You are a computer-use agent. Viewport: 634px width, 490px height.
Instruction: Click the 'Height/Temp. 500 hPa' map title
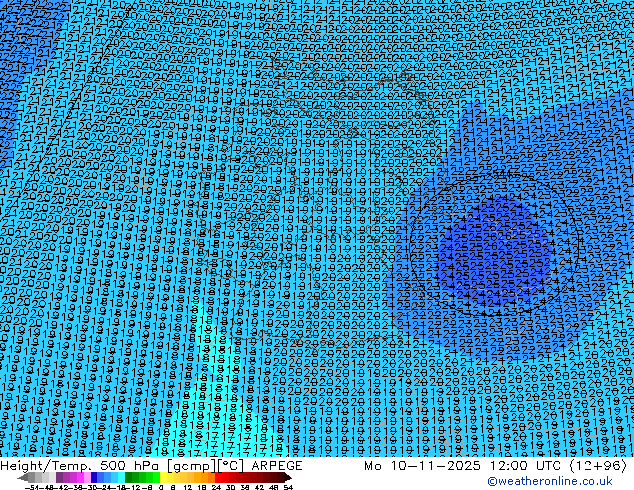click(x=81, y=466)
